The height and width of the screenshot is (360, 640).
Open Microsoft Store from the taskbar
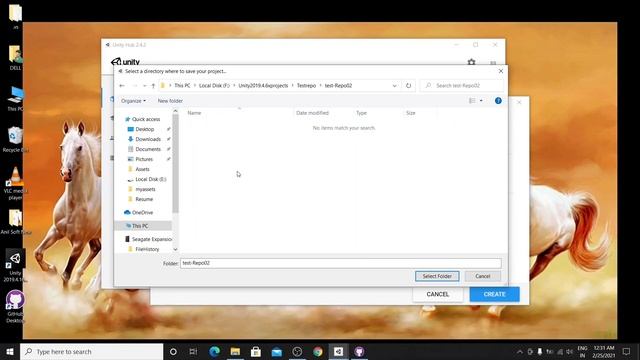256,351
